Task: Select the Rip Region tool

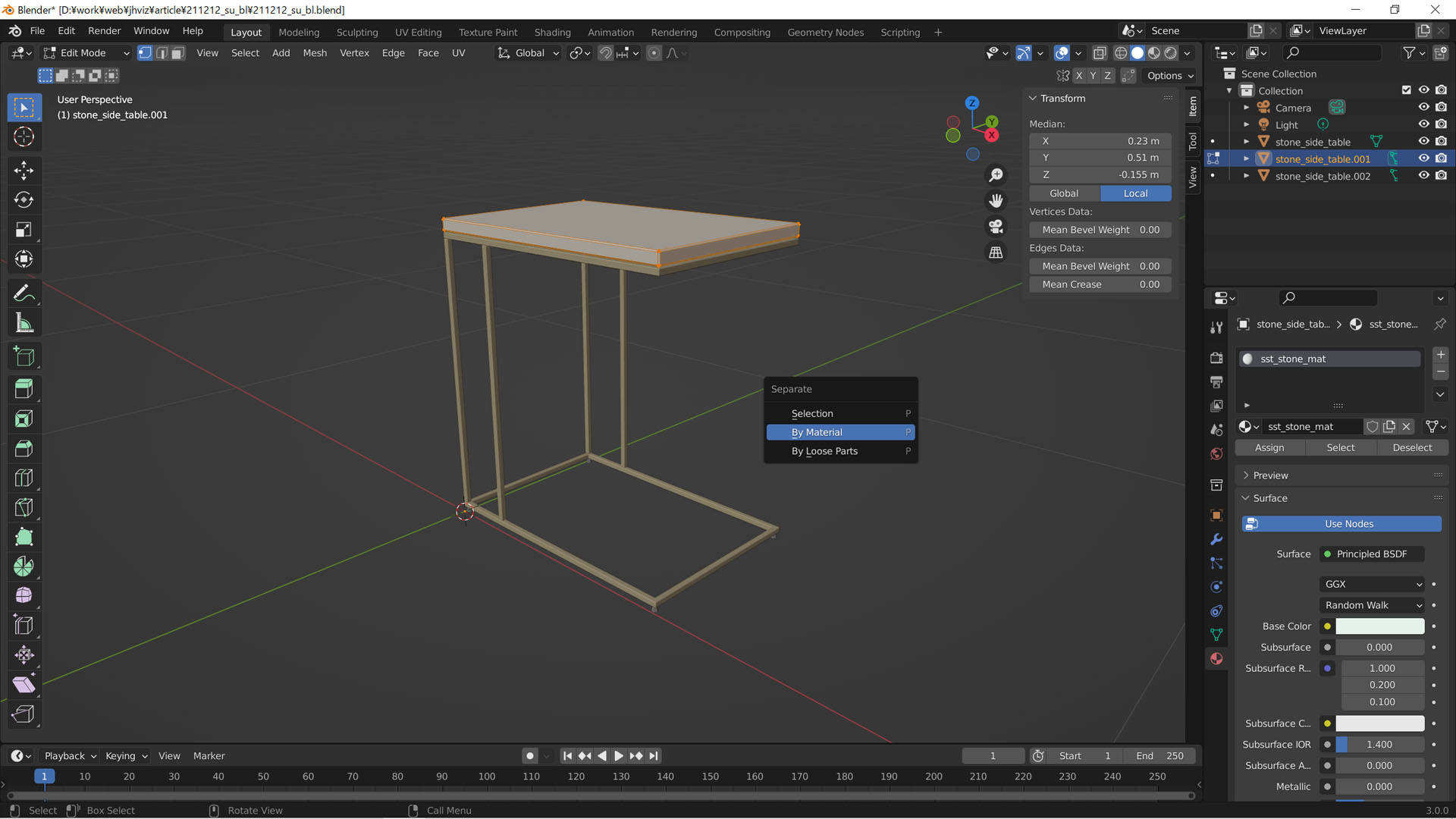Action: coord(24,714)
